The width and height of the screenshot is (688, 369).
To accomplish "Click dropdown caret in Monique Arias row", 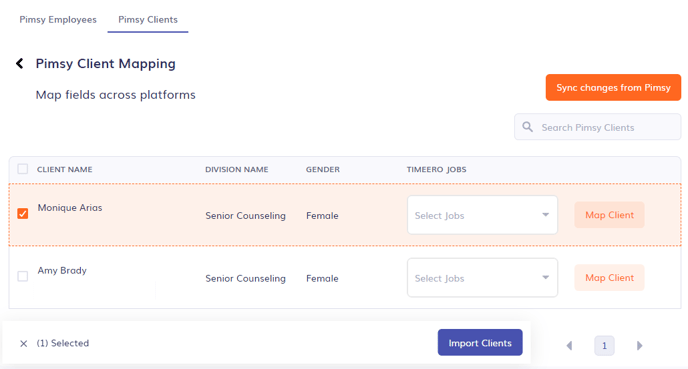I will click(545, 215).
